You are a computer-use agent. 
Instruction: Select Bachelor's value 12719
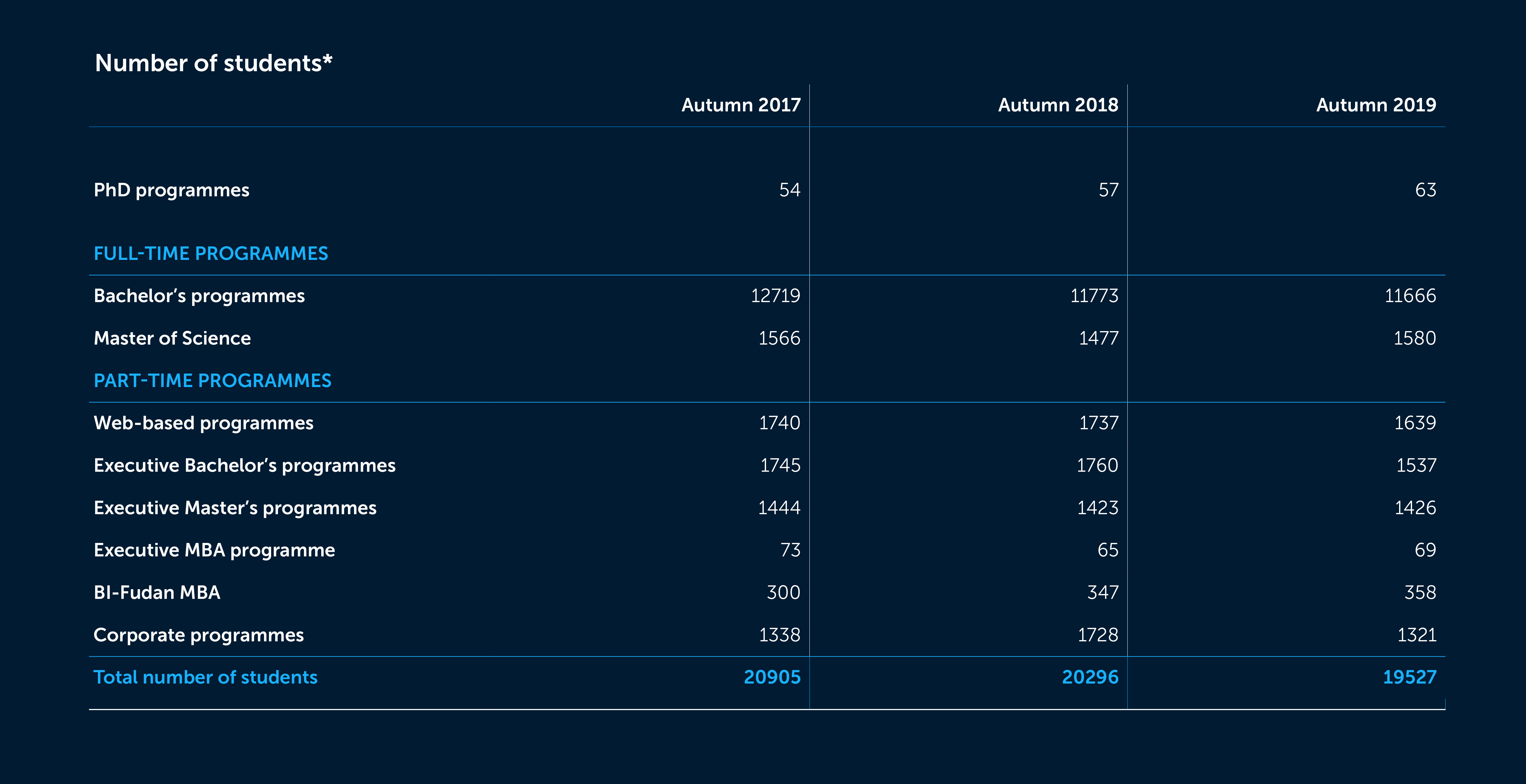pos(775,295)
